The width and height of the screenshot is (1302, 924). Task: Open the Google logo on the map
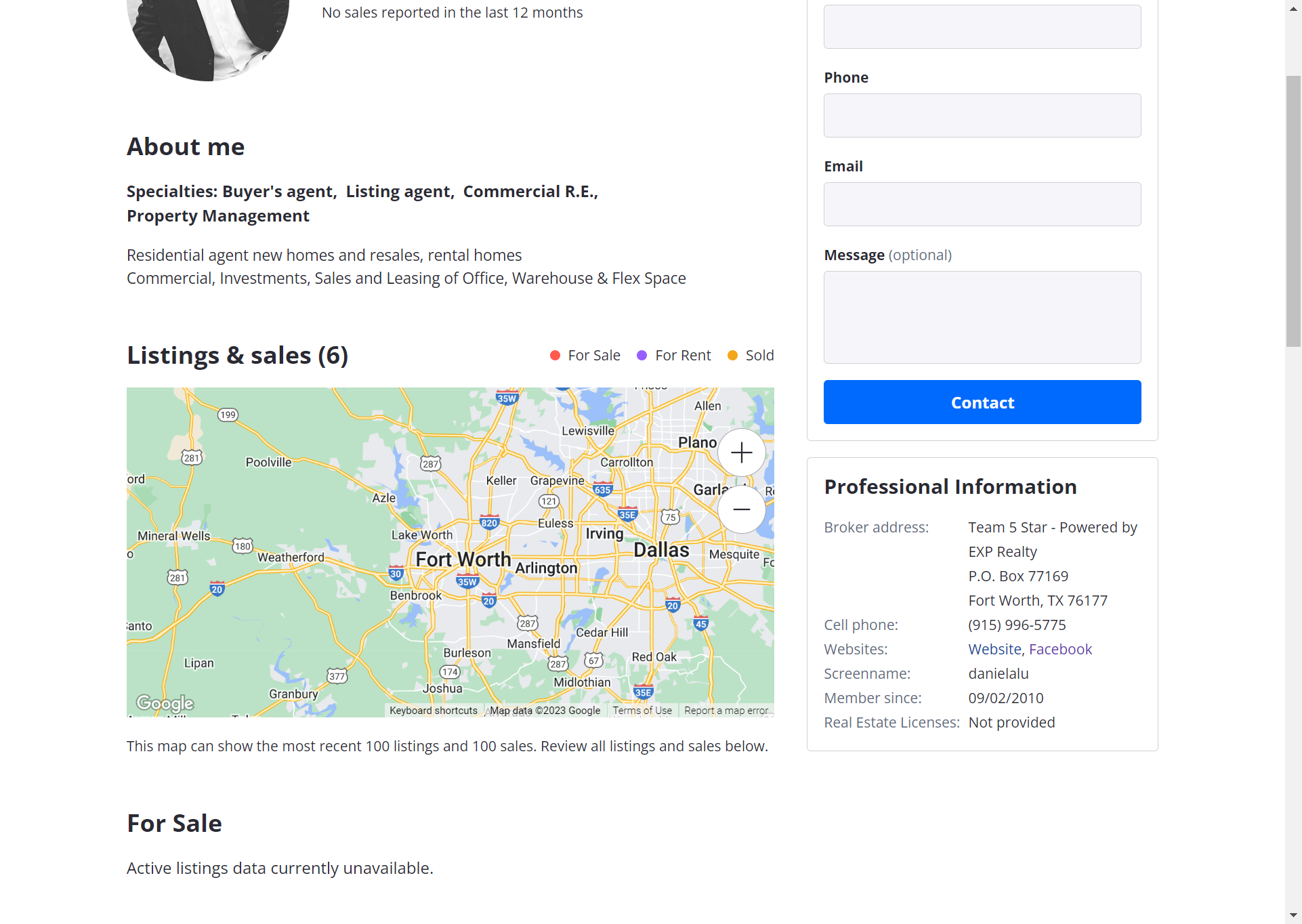(x=165, y=703)
